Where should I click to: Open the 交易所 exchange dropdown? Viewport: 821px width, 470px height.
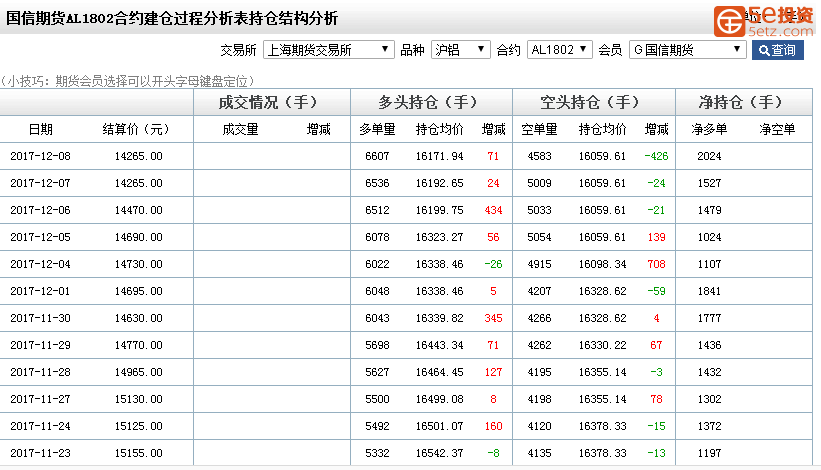(328, 50)
